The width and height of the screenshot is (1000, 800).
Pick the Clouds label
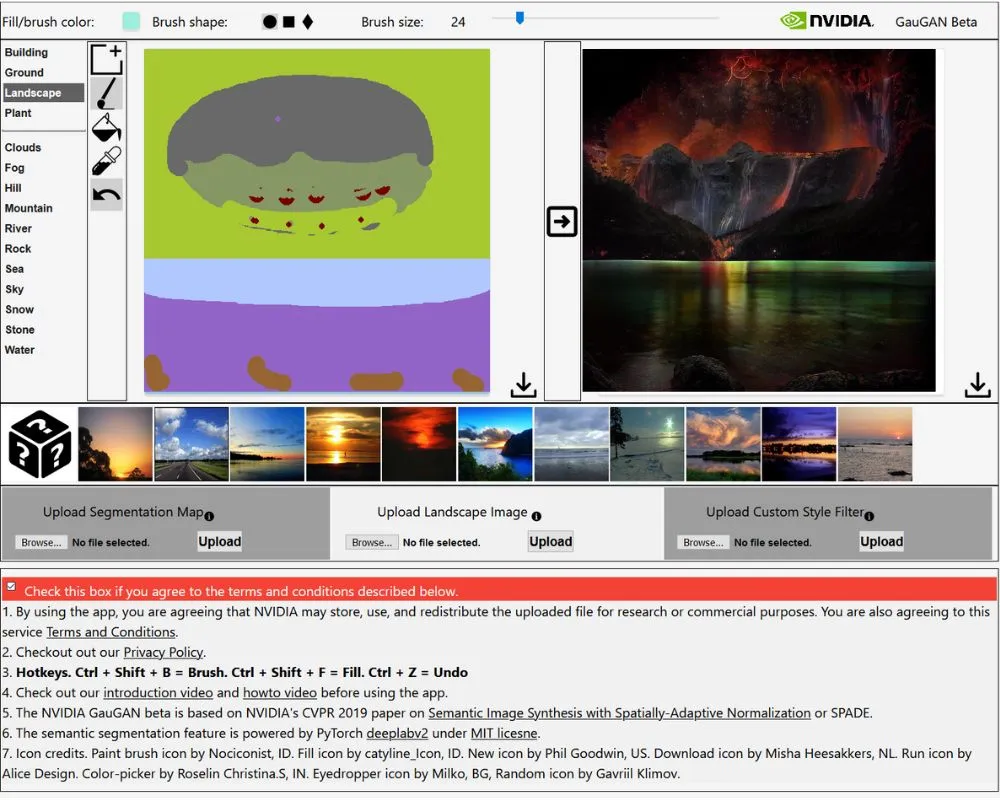pos(23,147)
